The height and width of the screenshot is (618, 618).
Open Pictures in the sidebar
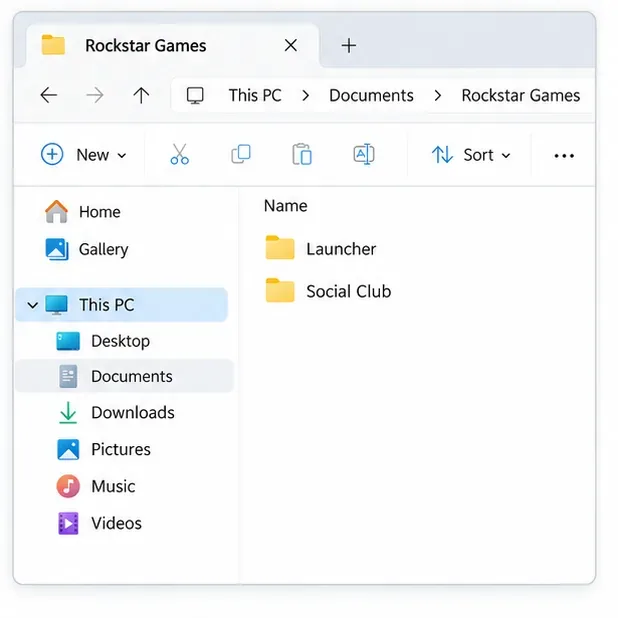click(104, 449)
